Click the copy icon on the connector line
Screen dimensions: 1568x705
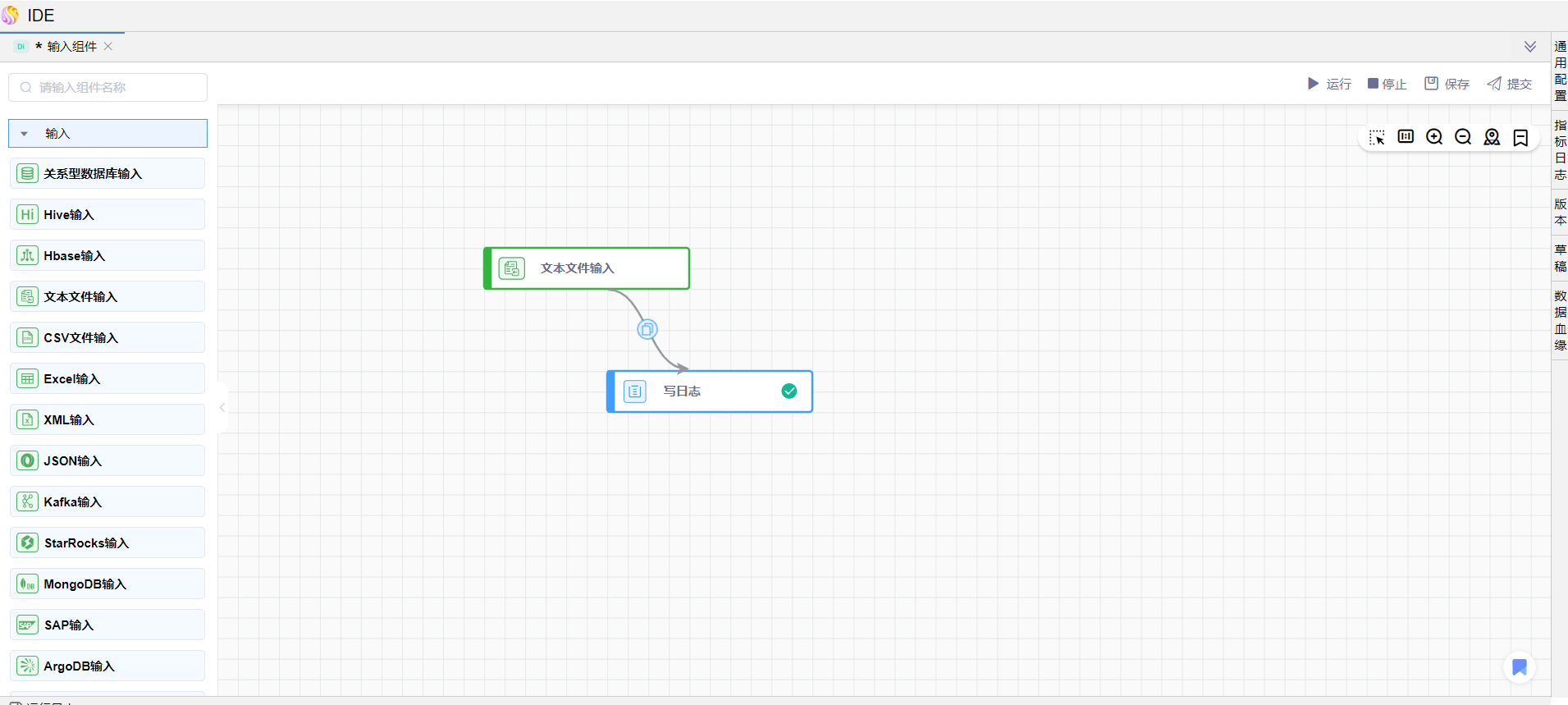[x=647, y=330]
